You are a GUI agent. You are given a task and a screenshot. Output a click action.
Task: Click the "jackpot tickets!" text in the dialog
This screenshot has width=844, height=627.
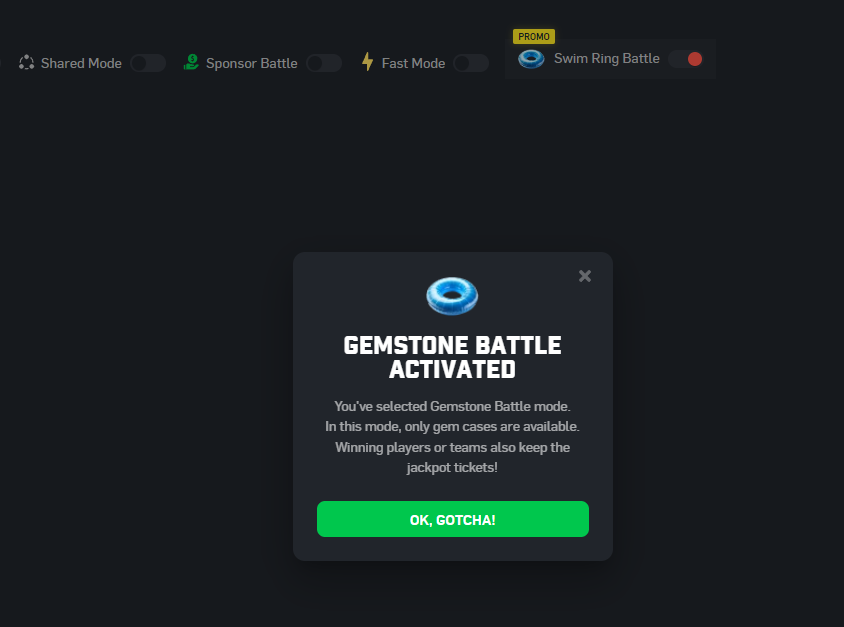(452, 468)
